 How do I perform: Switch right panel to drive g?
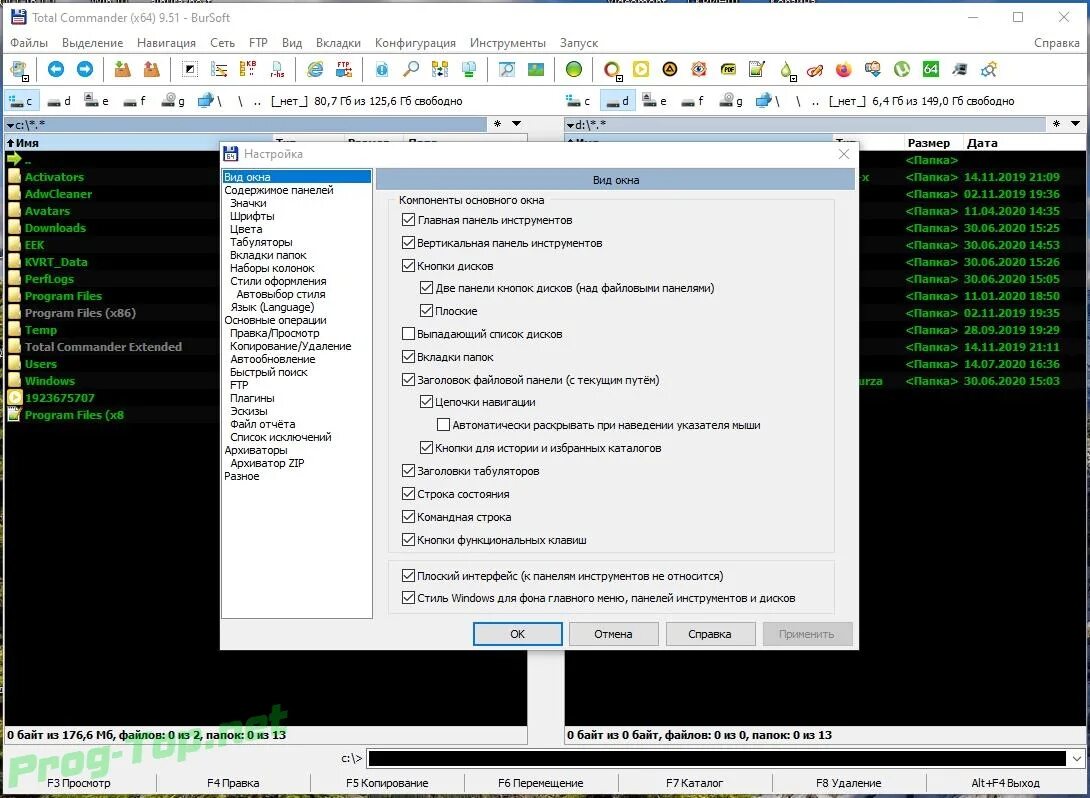tap(729, 101)
